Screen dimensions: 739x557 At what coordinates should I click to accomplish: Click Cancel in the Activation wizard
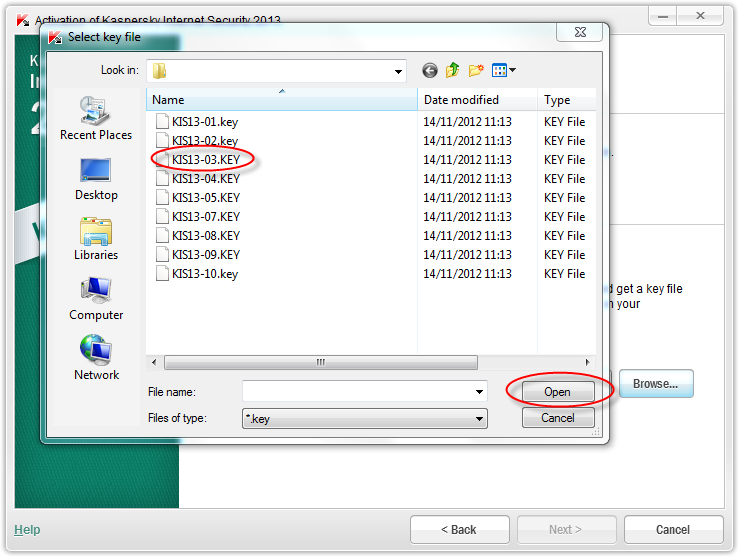tap(673, 530)
